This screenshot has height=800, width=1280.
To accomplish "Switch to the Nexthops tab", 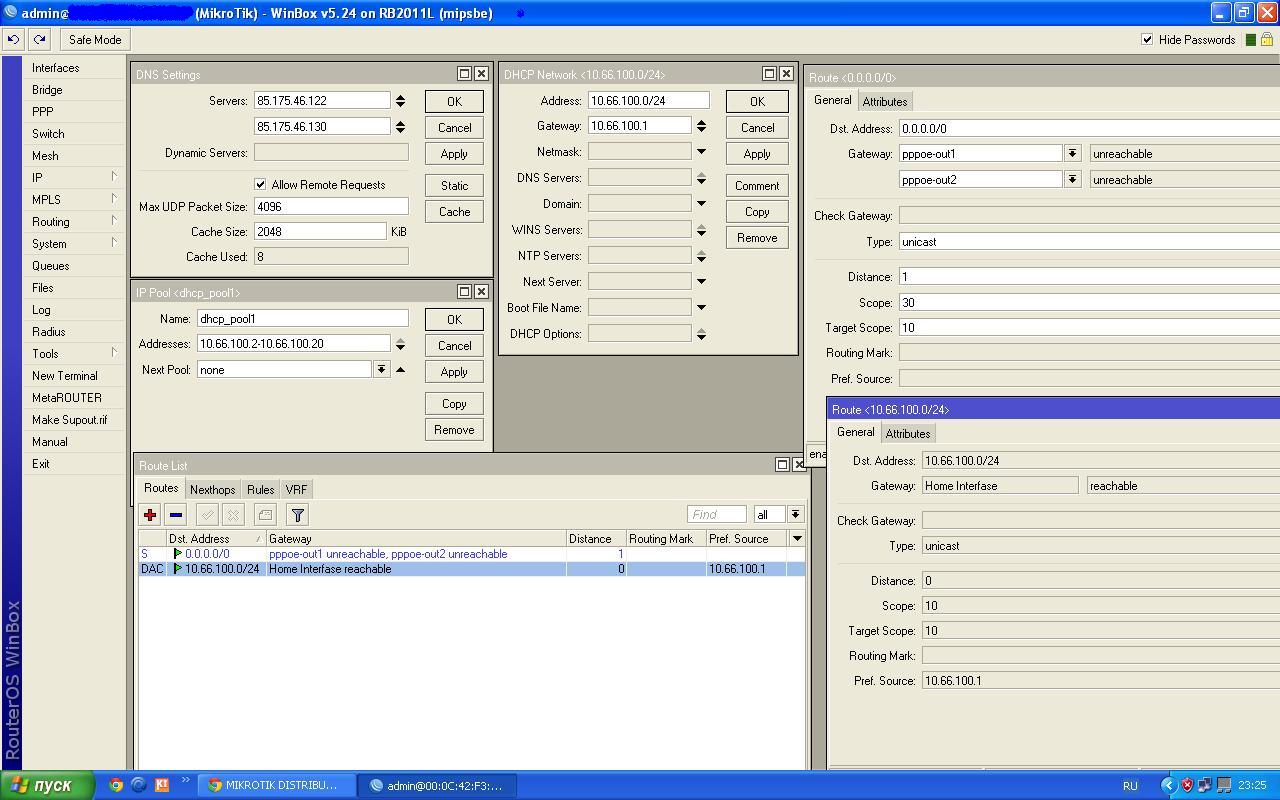I will [212, 490].
